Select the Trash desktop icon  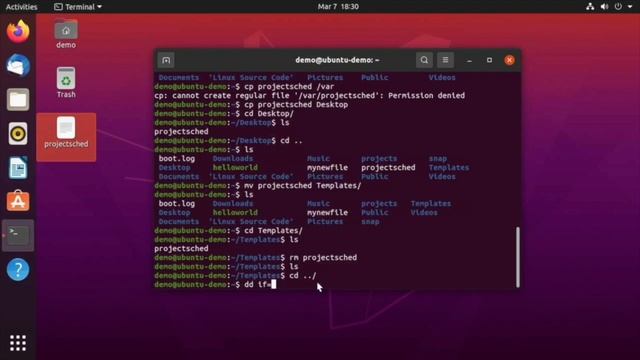click(x=66, y=83)
